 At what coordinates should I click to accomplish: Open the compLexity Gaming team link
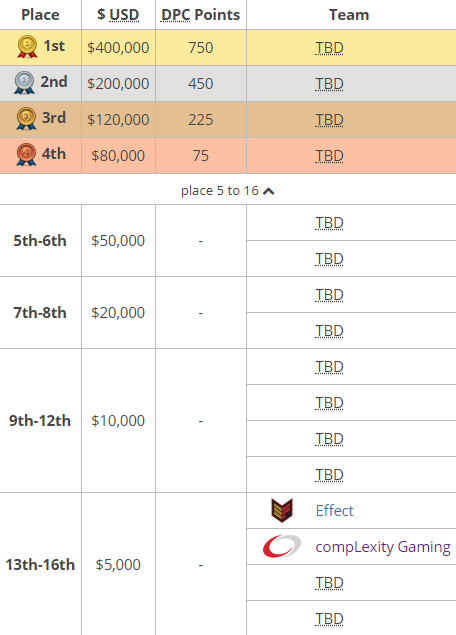click(x=383, y=547)
